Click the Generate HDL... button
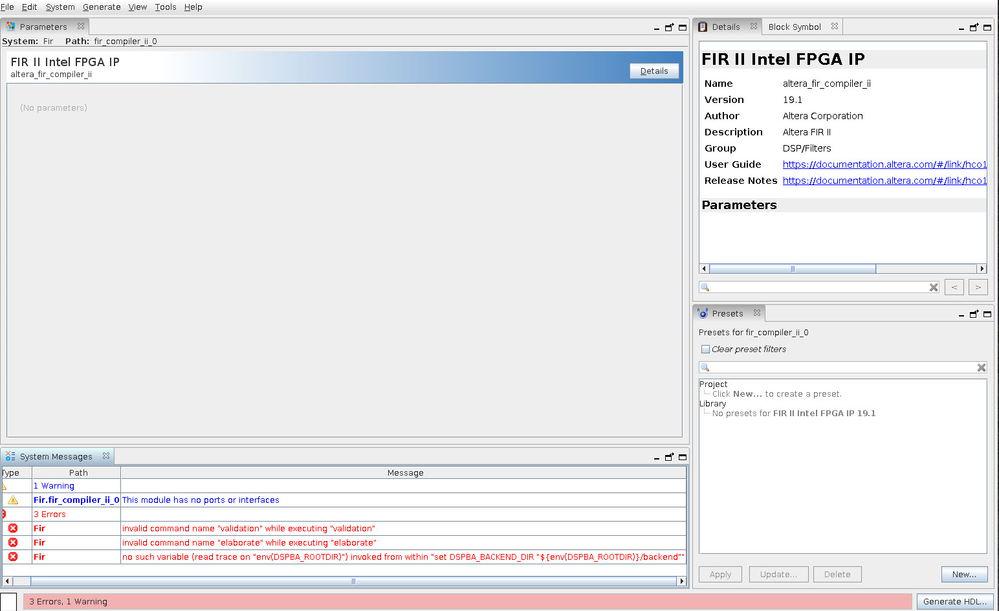Screen dimensions: 999x611 (x=955, y=601)
